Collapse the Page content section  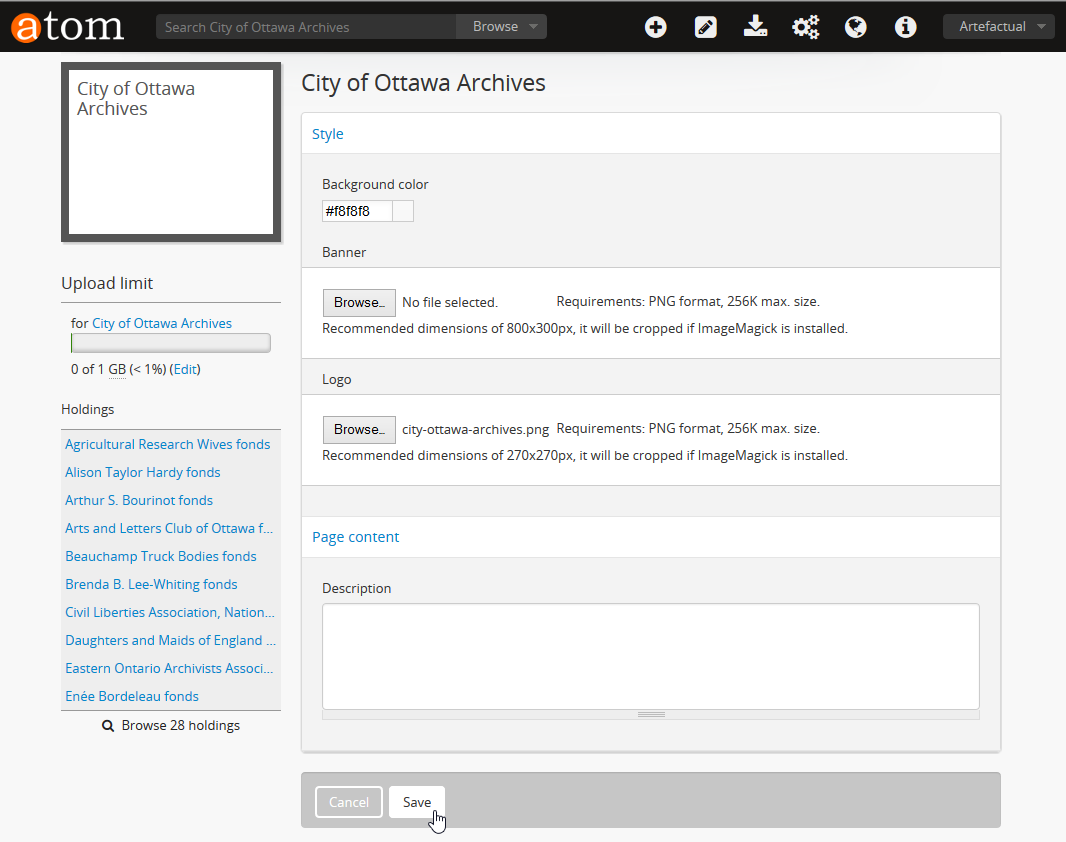click(x=355, y=537)
